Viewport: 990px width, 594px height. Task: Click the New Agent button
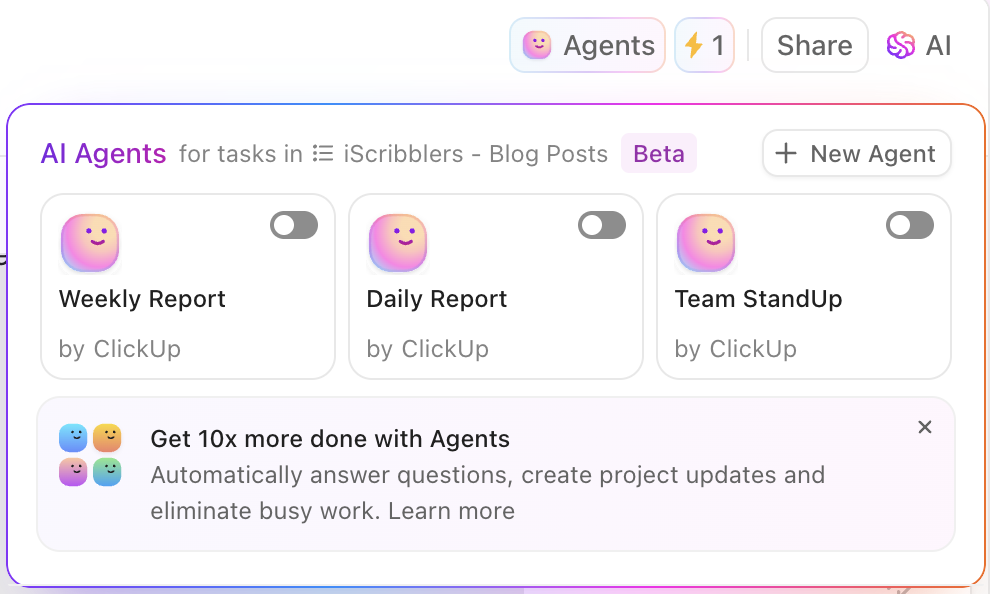pos(857,153)
